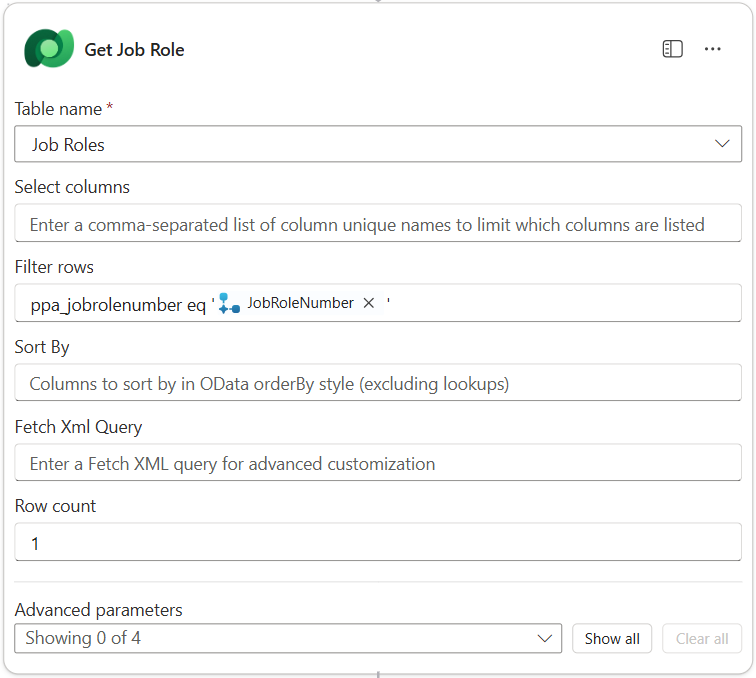Expand the chevron on the Table name field
Screen dimensions: 756x678
[x=722, y=144]
